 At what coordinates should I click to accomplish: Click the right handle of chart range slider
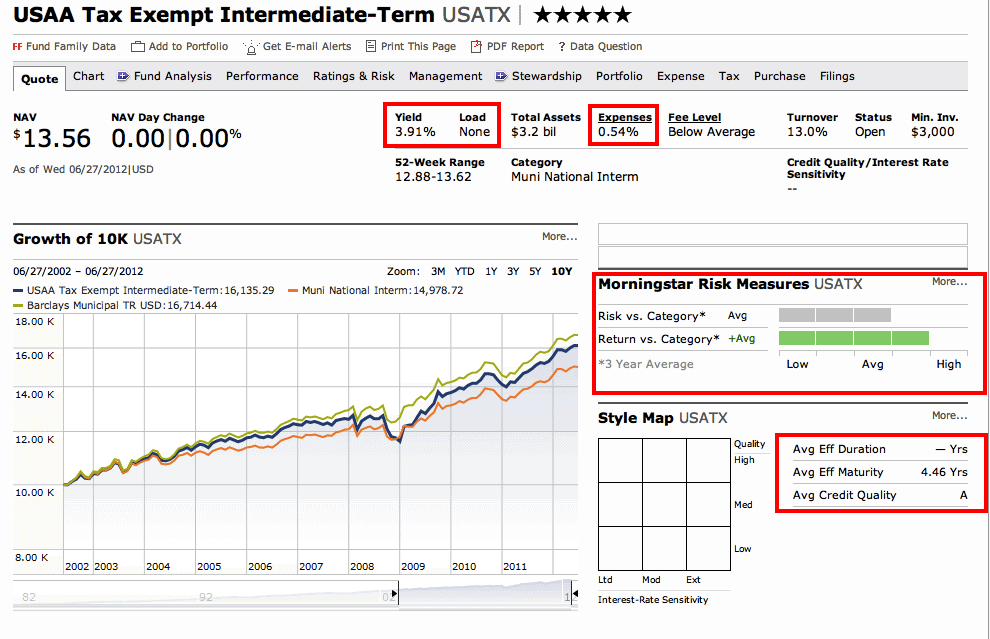click(x=573, y=594)
